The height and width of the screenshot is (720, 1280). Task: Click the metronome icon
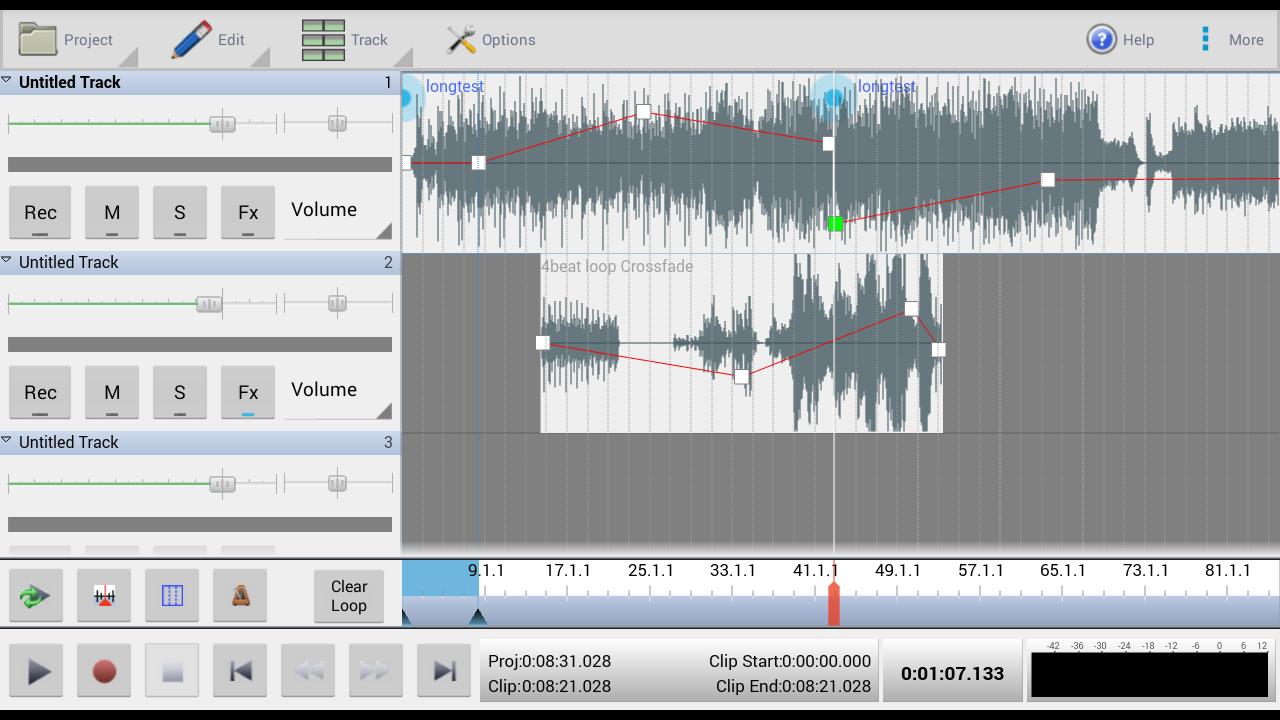(240, 595)
